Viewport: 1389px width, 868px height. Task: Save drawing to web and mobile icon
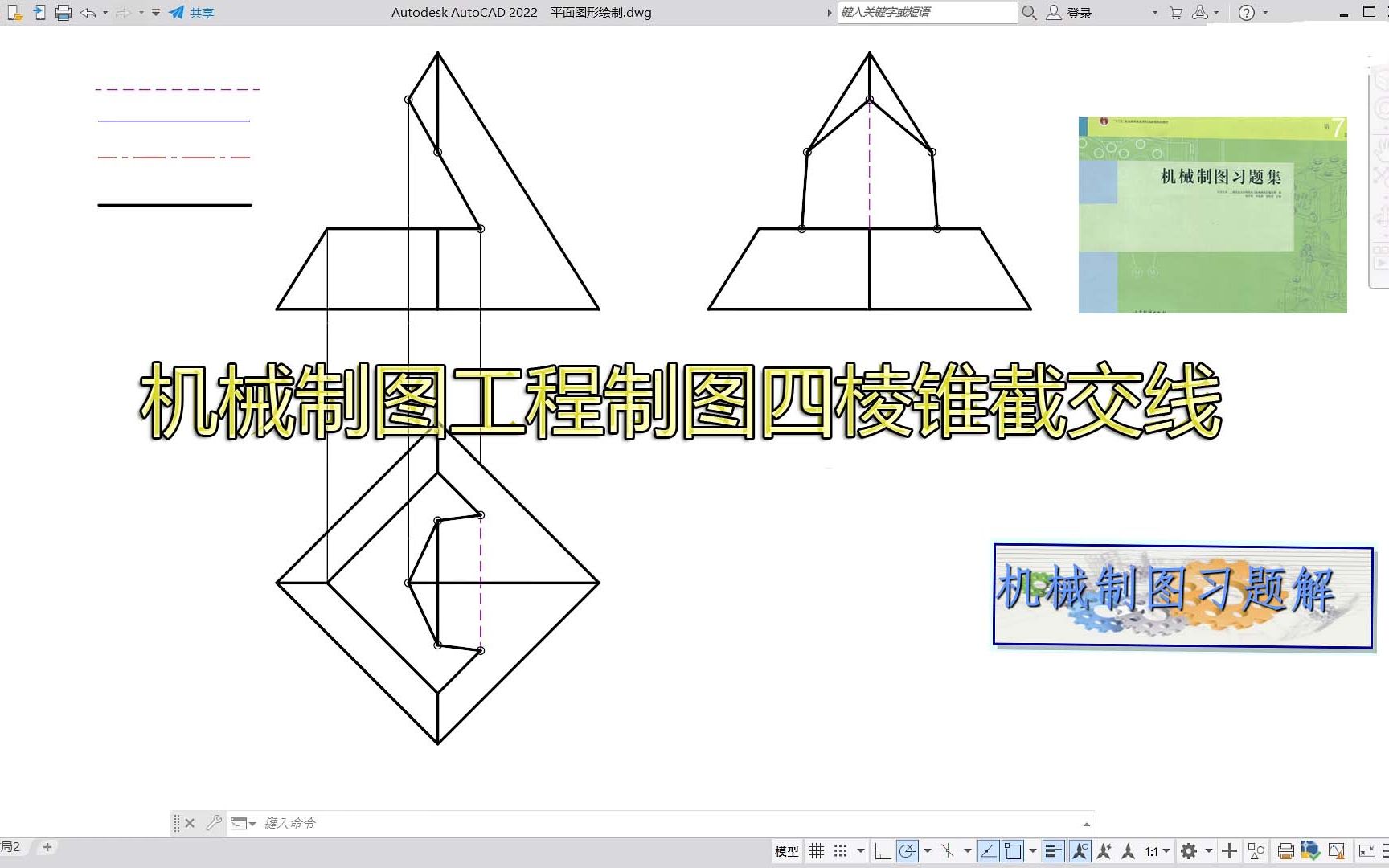point(39,12)
